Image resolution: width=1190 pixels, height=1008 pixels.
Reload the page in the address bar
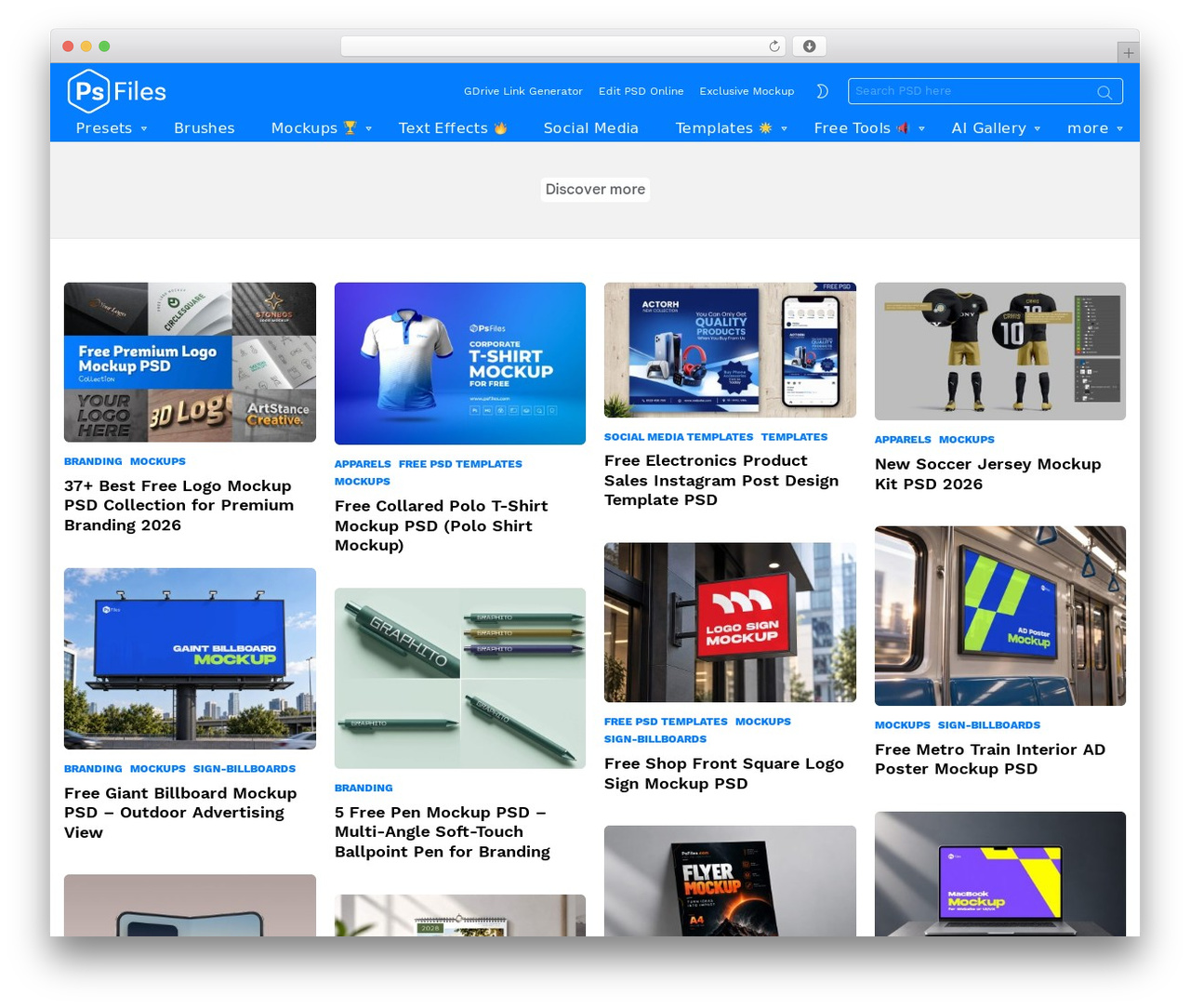tap(774, 46)
